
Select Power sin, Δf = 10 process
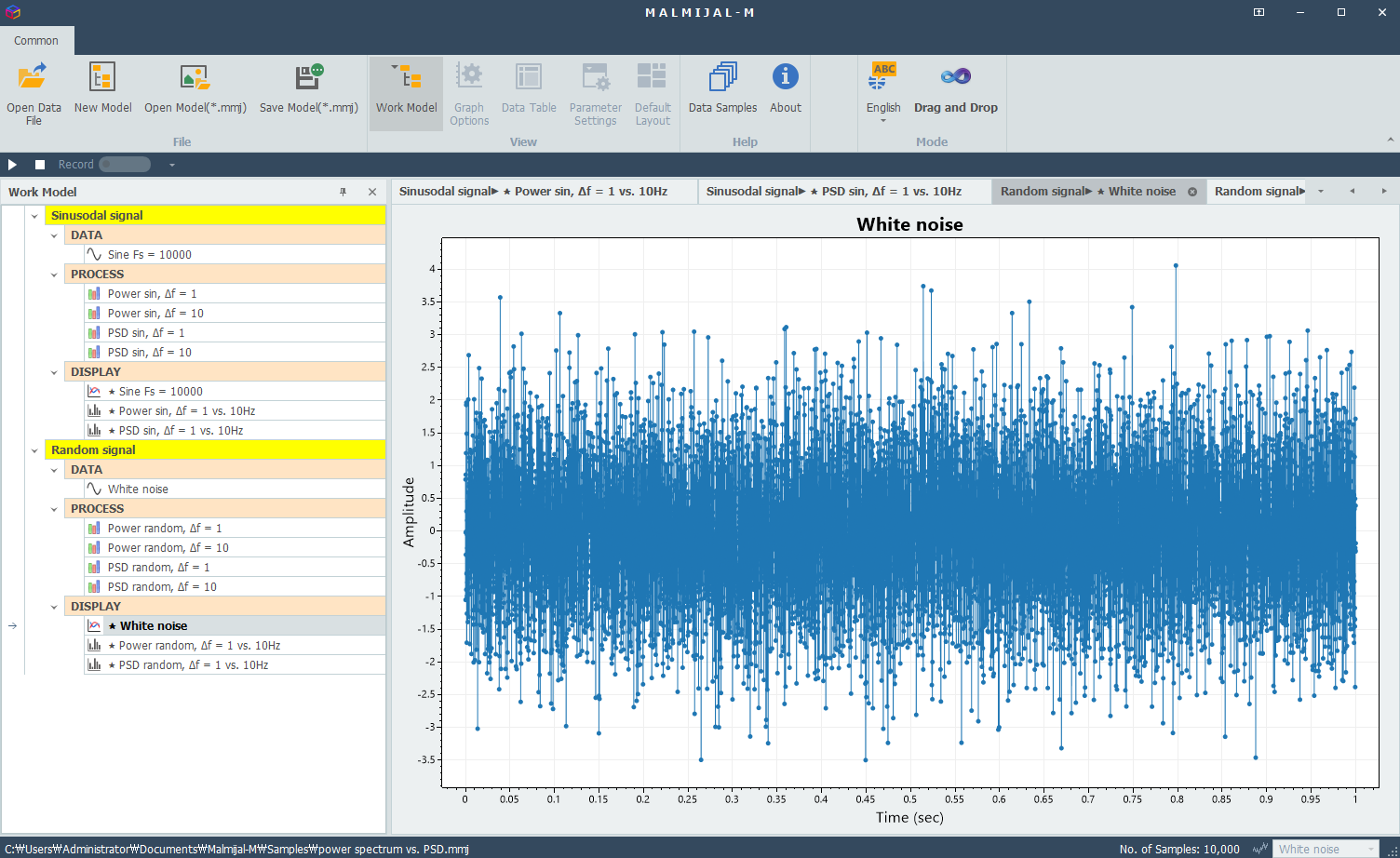(x=235, y=313)
